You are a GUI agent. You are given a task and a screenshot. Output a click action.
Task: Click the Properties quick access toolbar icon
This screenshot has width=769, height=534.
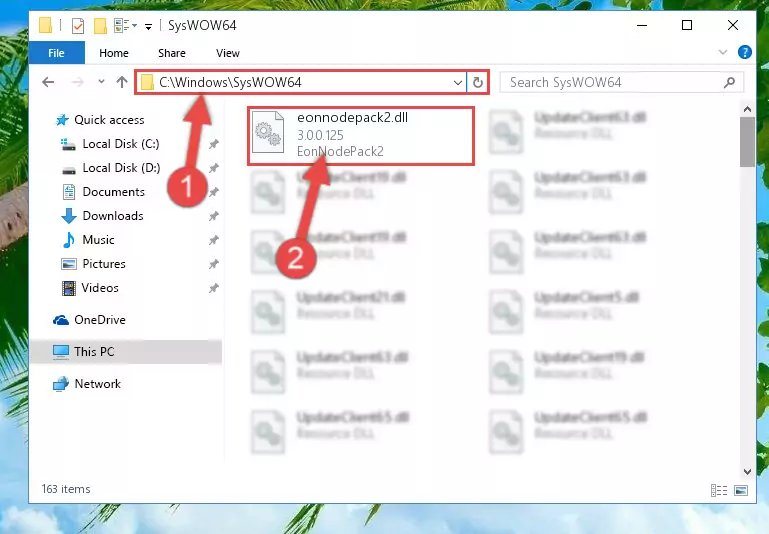point(77,25)
